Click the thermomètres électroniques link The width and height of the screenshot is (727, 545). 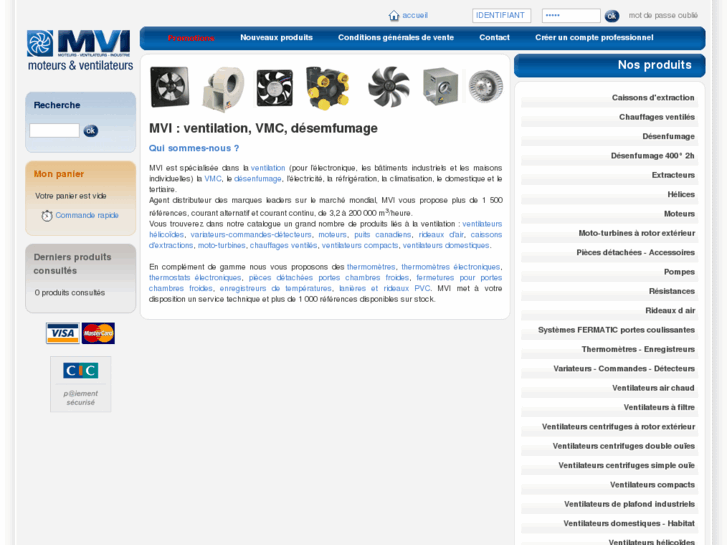[x=450, y=267]
